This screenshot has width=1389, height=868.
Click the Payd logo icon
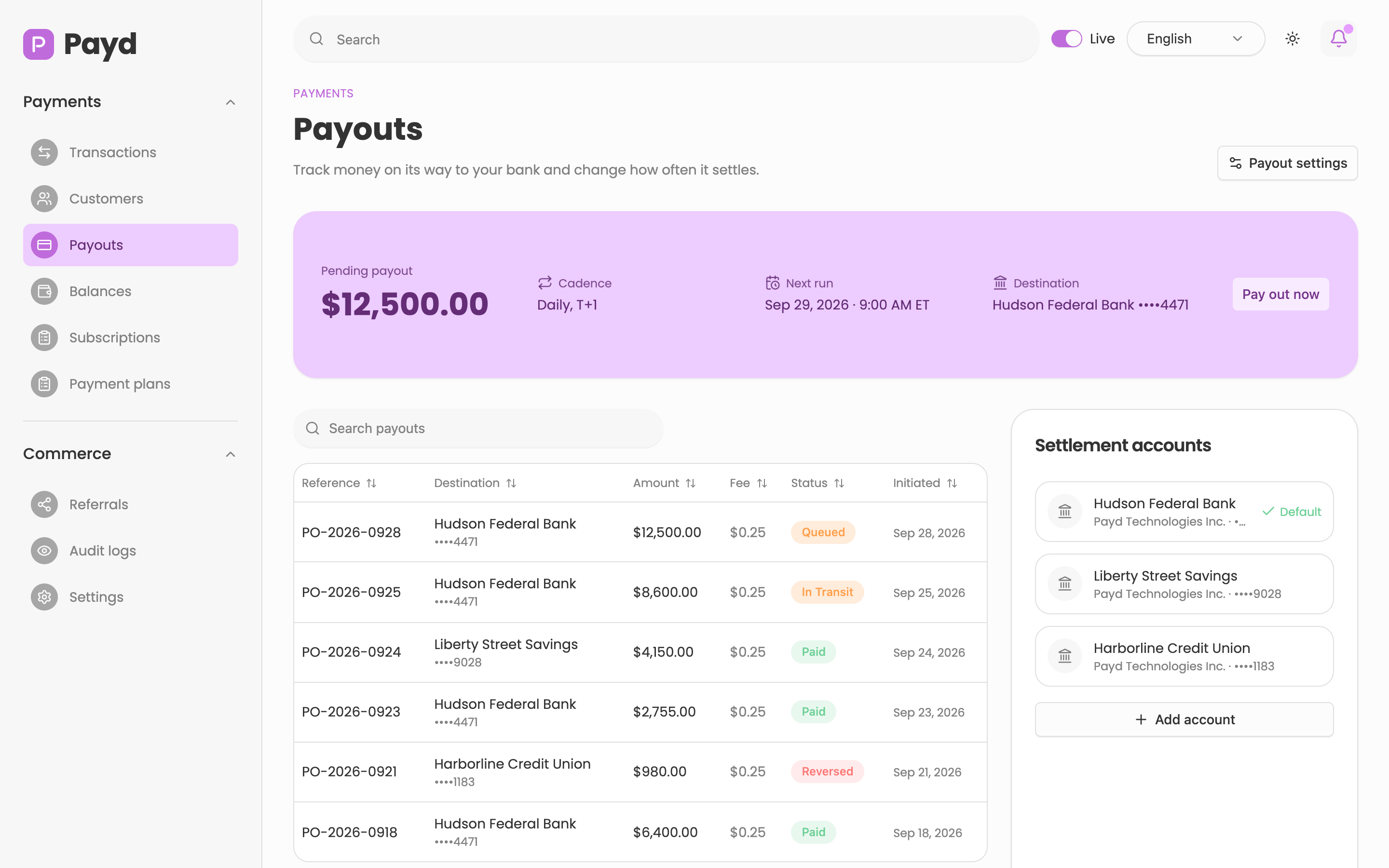pos(39,44)
